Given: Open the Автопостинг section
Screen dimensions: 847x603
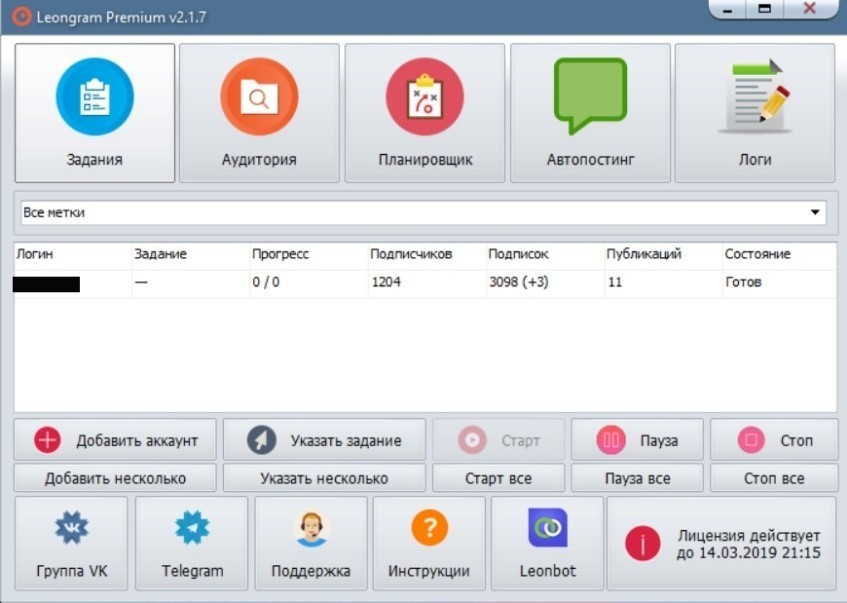Looking at the screenshot, I should [x=590, y=113].
